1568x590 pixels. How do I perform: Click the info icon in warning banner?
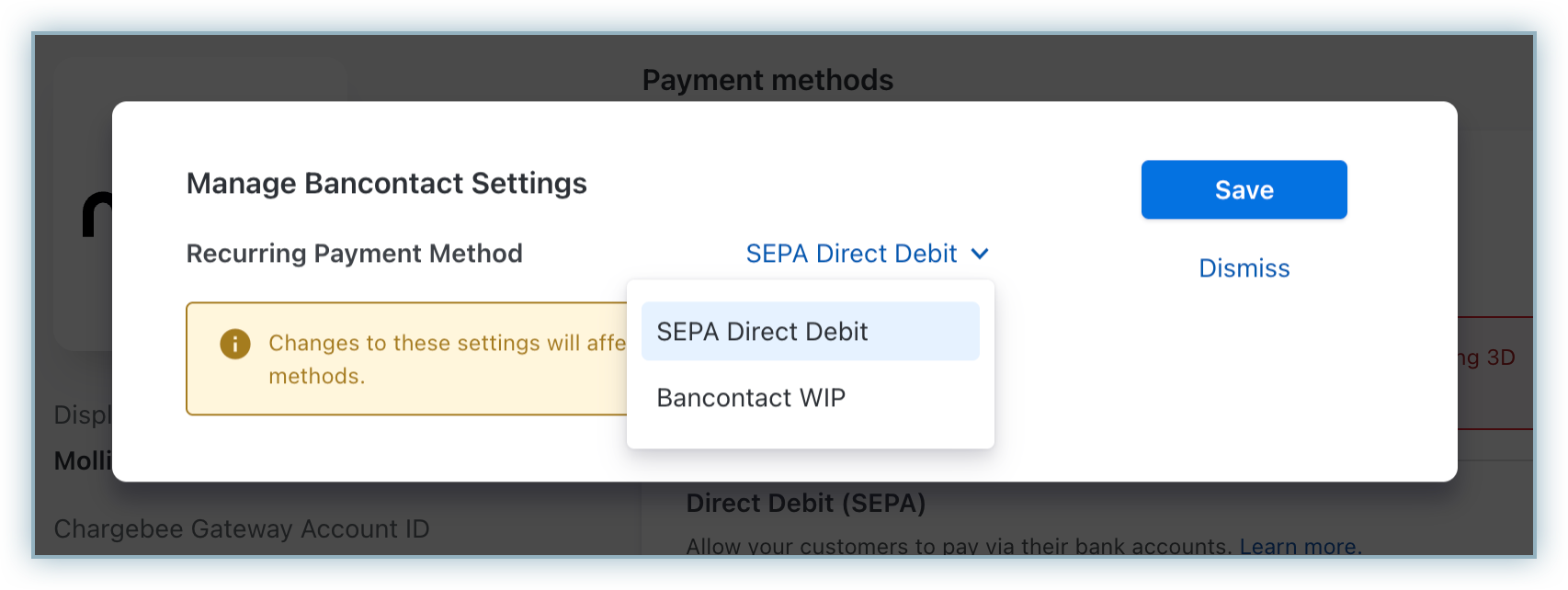coord(235,345)
